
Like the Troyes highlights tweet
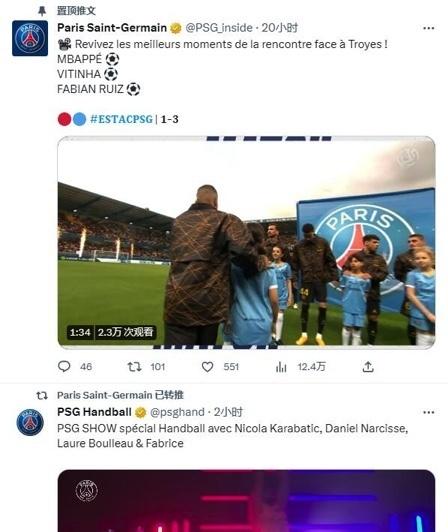coord(207,366)
